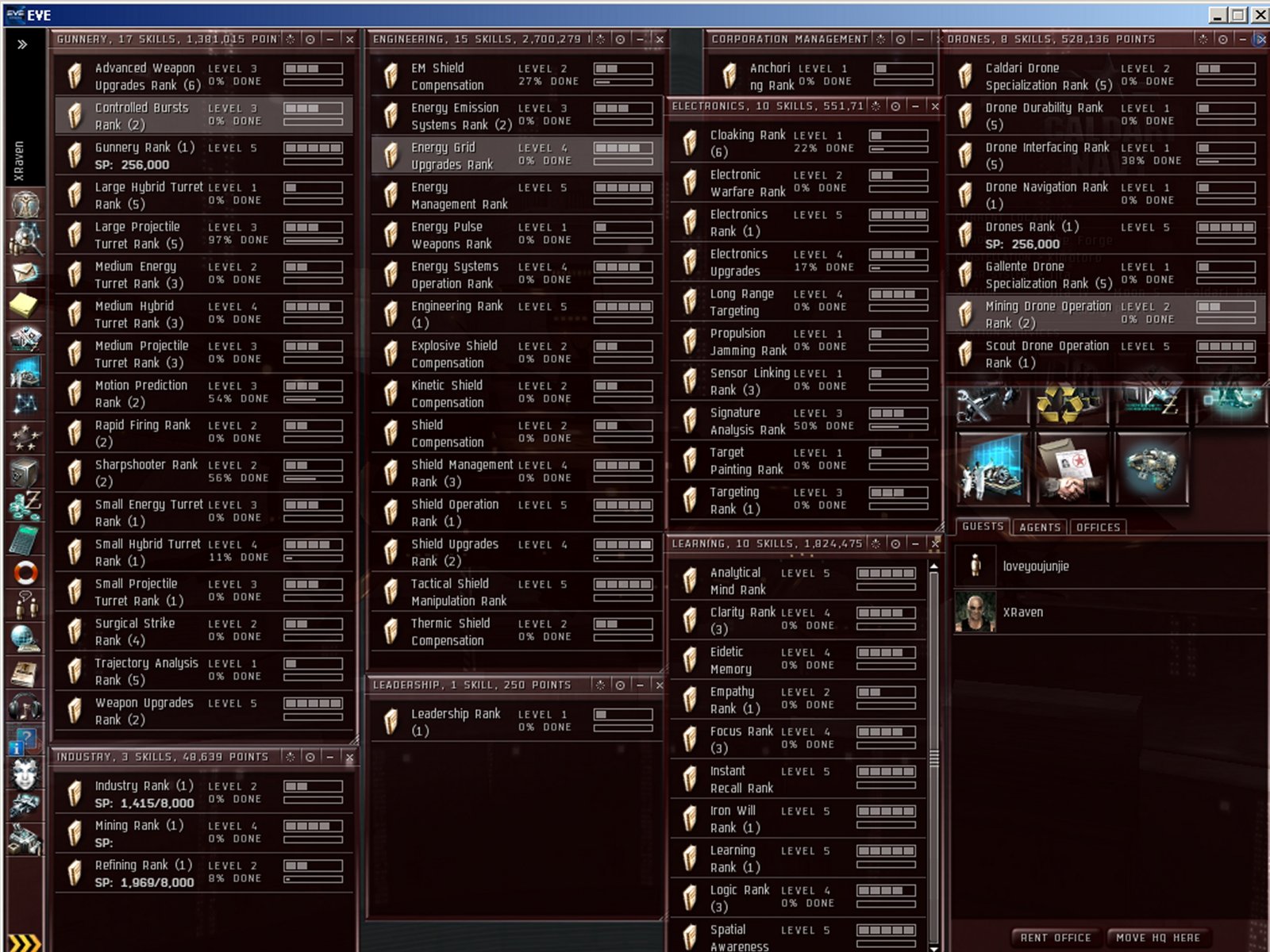Image resolution: width=1270 pixels, height=952 pixels.
Task: Open the chat channels speech-bubble icon
Action: tap(25, 605)
